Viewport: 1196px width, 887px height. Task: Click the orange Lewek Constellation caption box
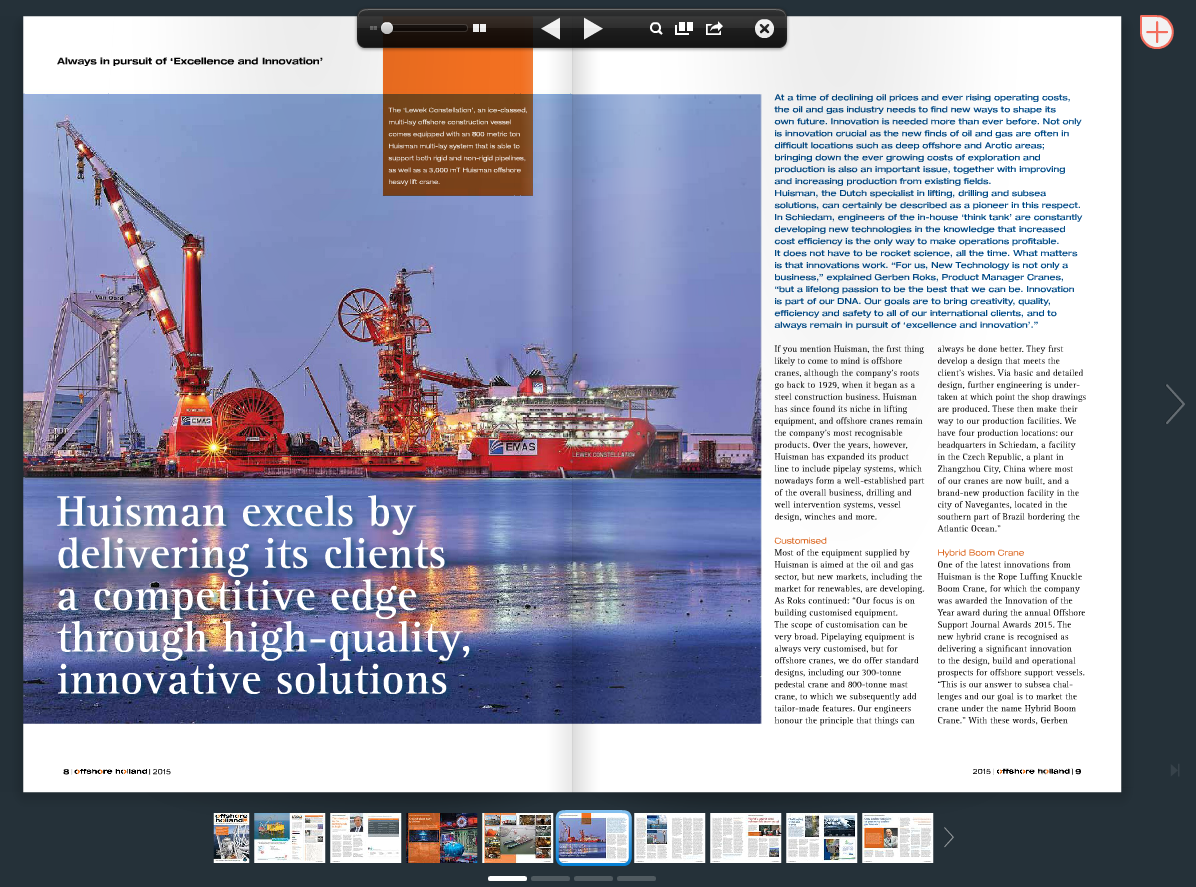458,145
